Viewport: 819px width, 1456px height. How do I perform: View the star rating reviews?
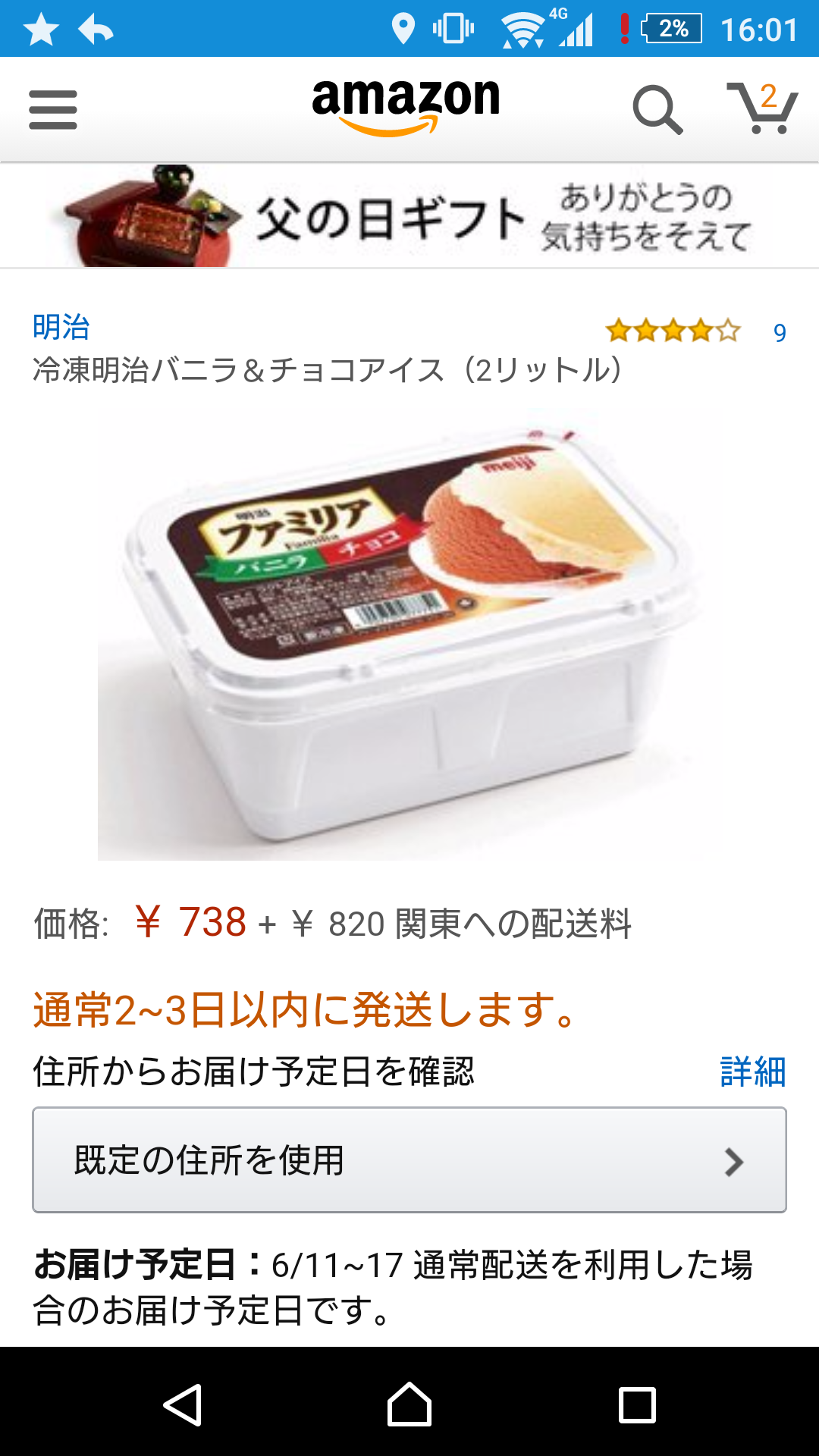click(673, 331)
